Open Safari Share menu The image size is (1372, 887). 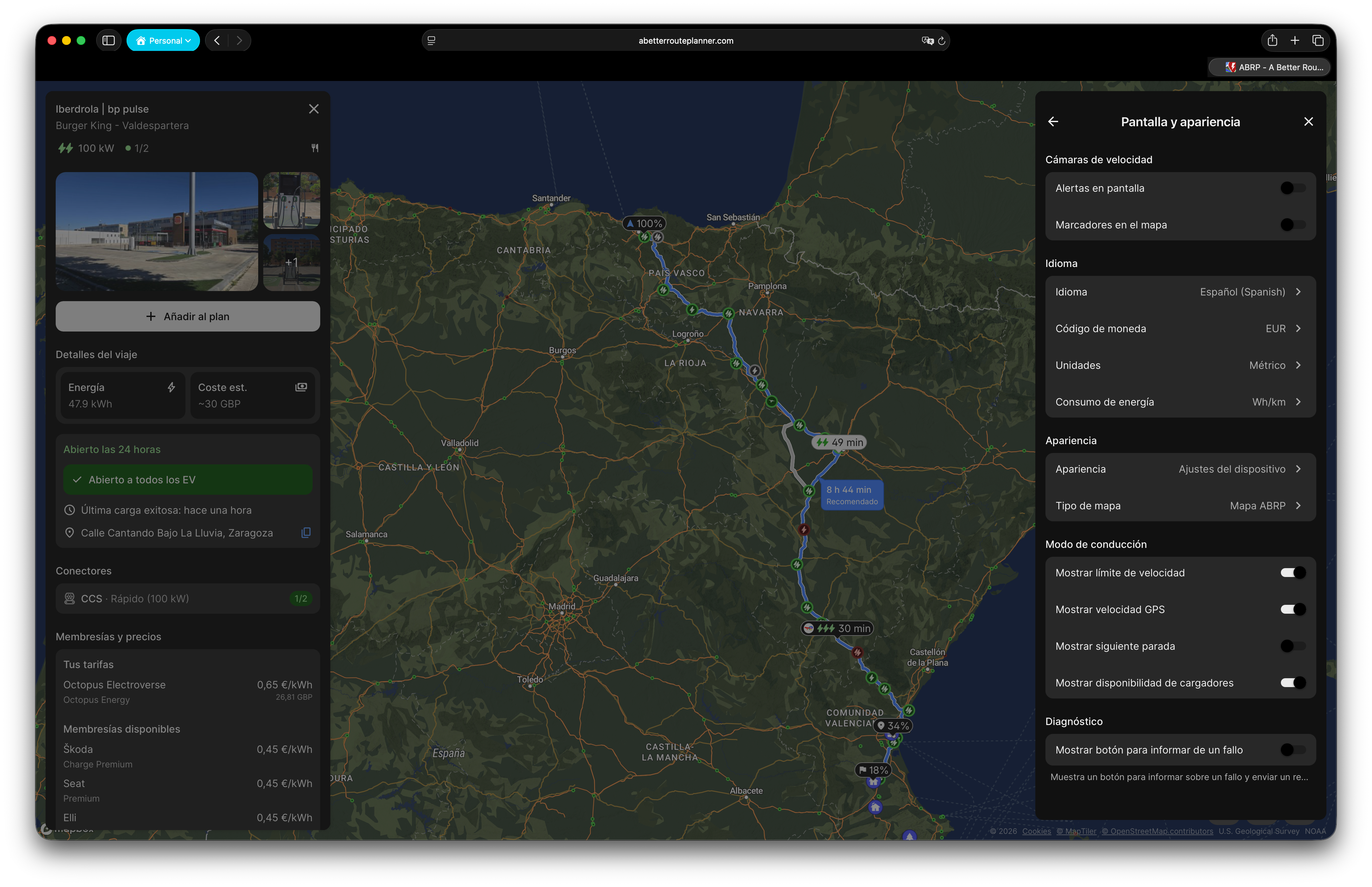point(1272,40)
